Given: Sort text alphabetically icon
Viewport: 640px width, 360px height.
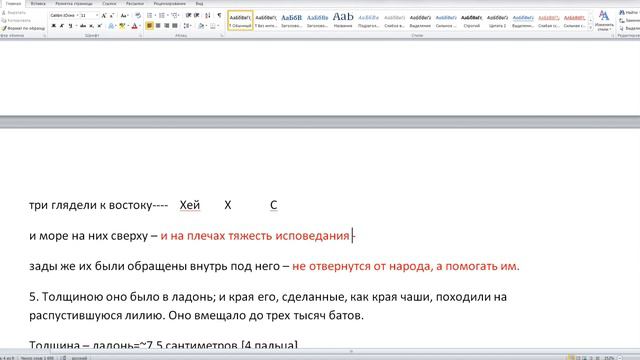Looking at the screenshot, I should tap(208, 16).
